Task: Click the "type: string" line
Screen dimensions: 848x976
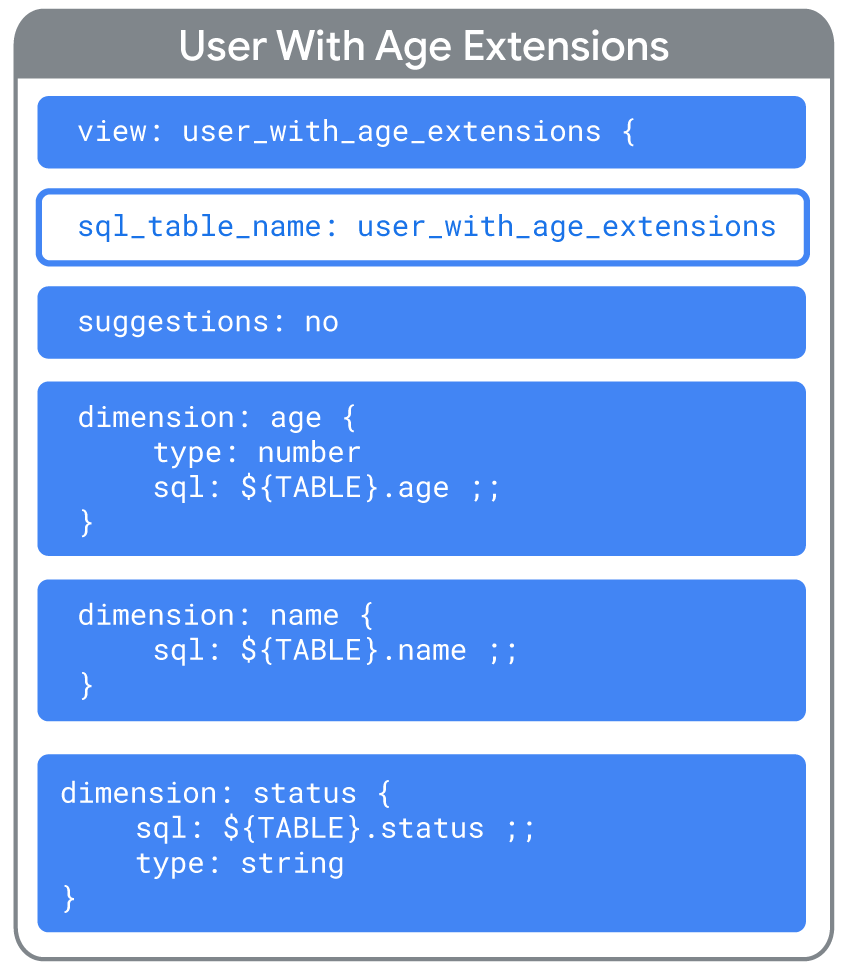Action: coord(240,863)
